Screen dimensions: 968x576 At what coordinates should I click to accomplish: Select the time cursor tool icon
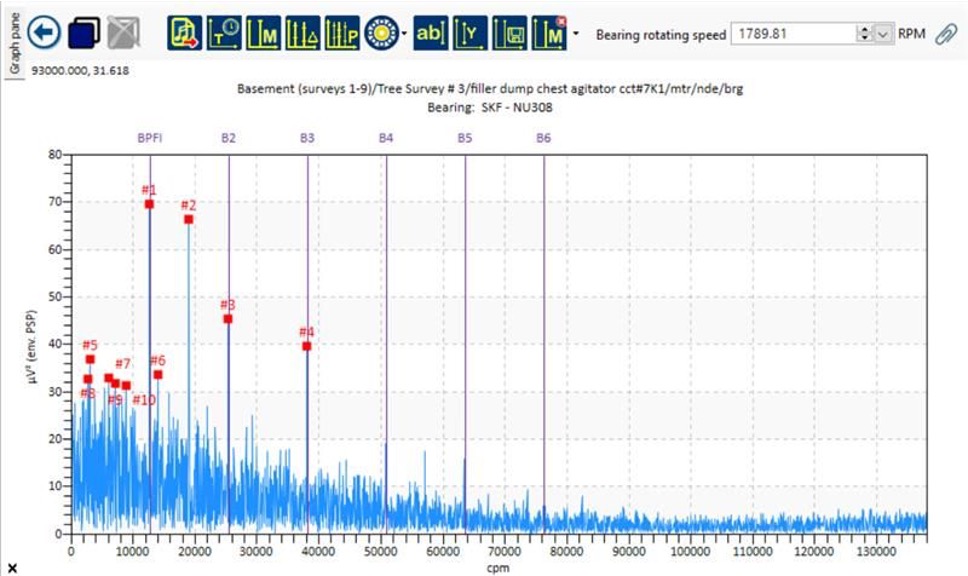pos(224,33)
